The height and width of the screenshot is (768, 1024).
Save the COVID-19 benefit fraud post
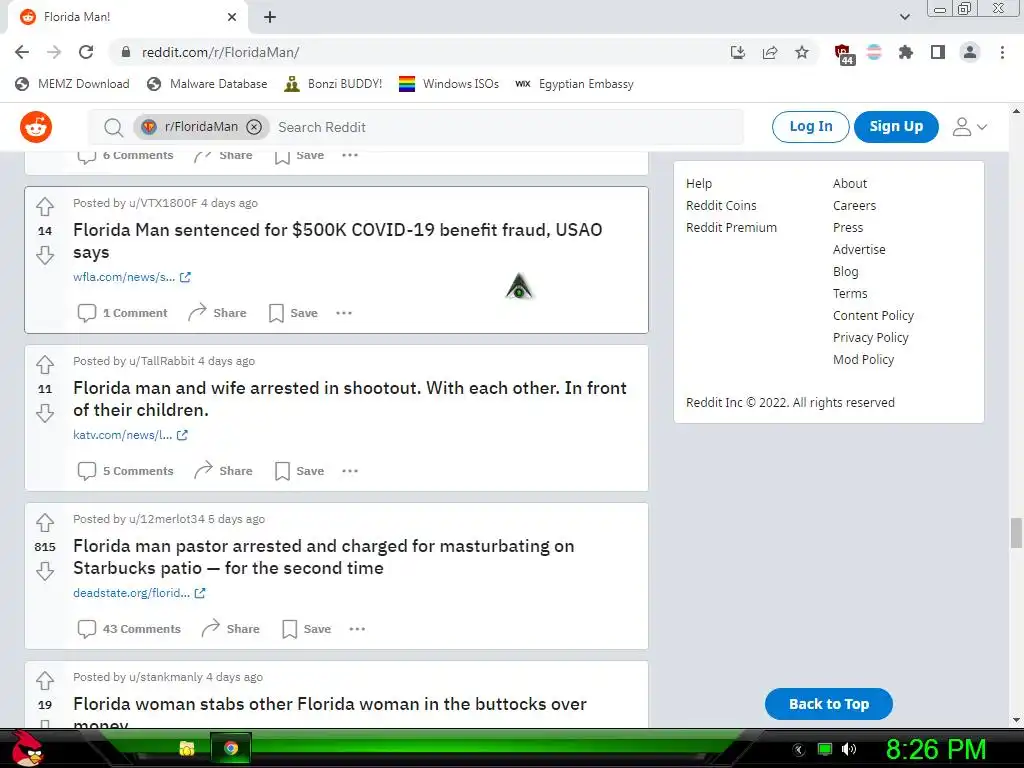(x=293, y=313)
